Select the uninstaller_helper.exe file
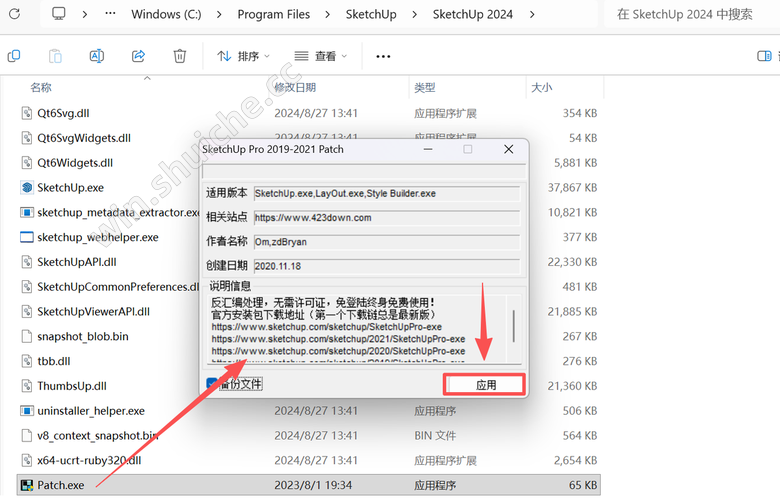This screenshot has width=780, height=500. pyautogui.click(x=90, y=411)
